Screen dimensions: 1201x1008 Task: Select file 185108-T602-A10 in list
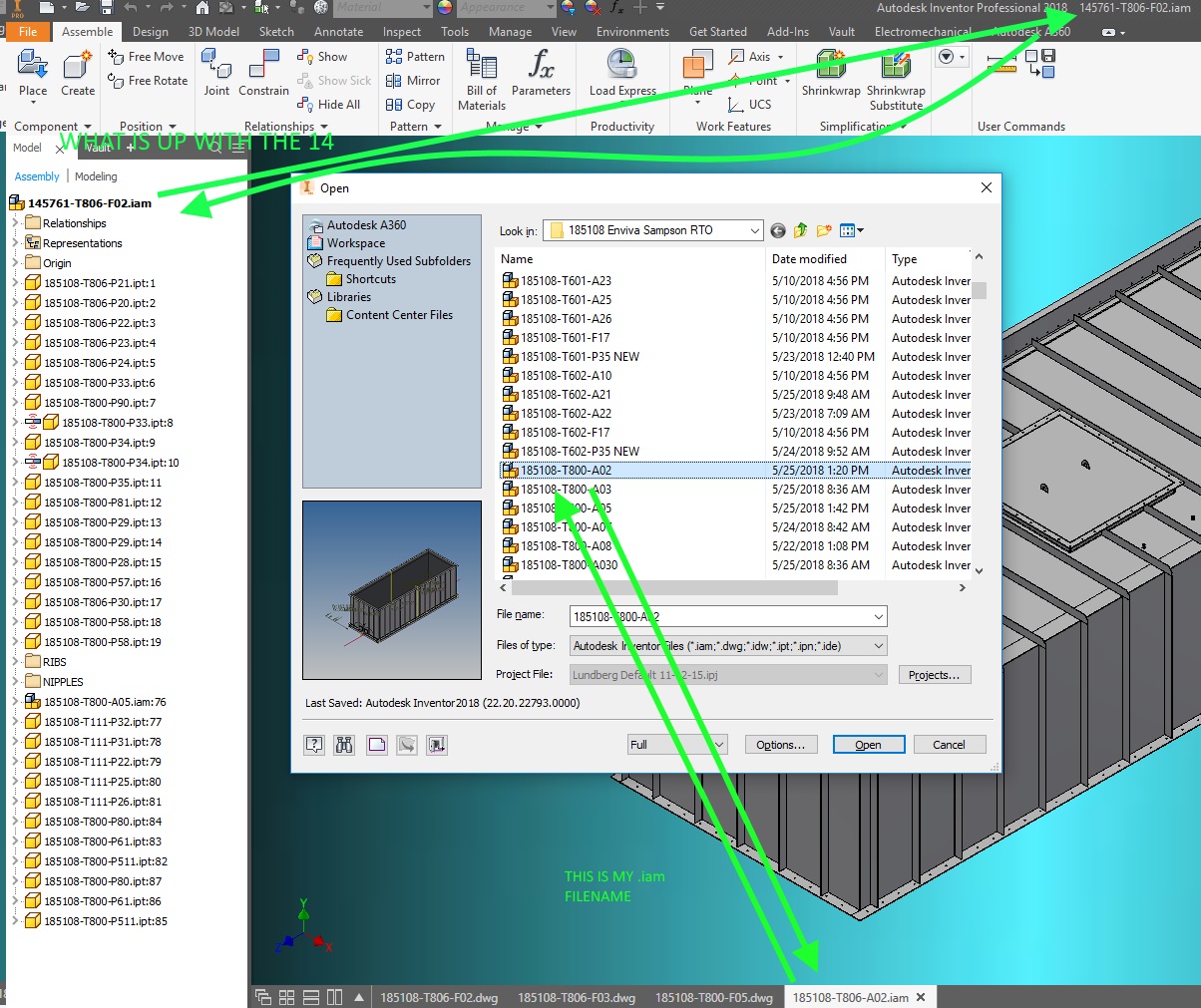coord(566,376)
